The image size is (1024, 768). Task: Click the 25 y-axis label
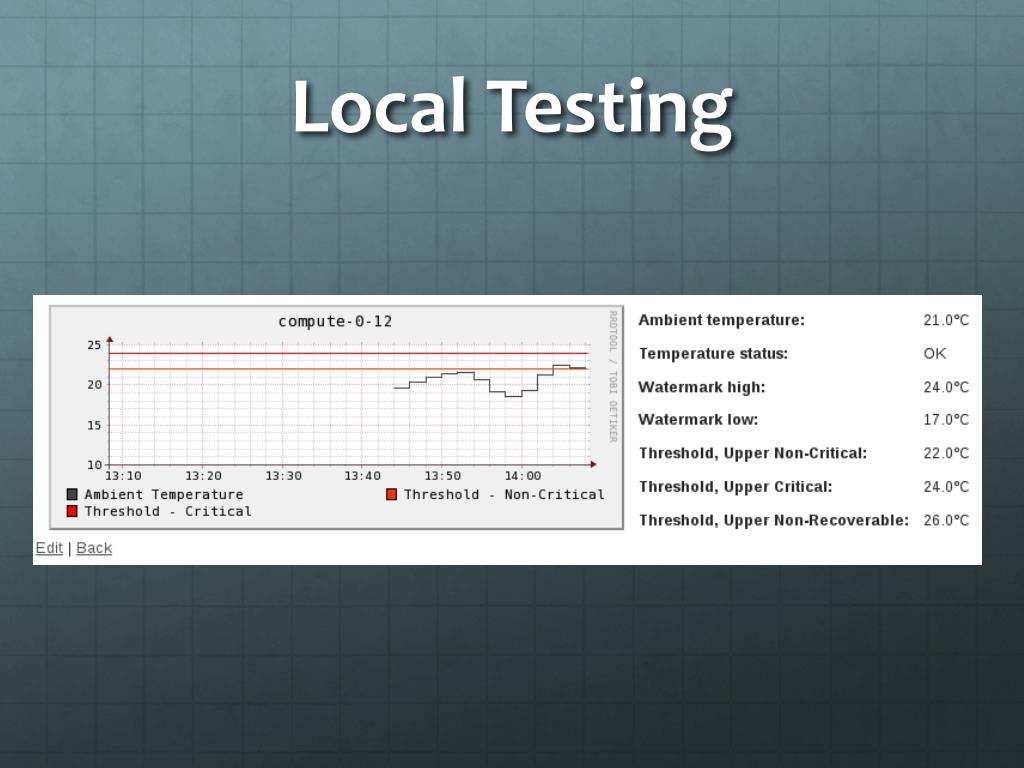point(95,345)
